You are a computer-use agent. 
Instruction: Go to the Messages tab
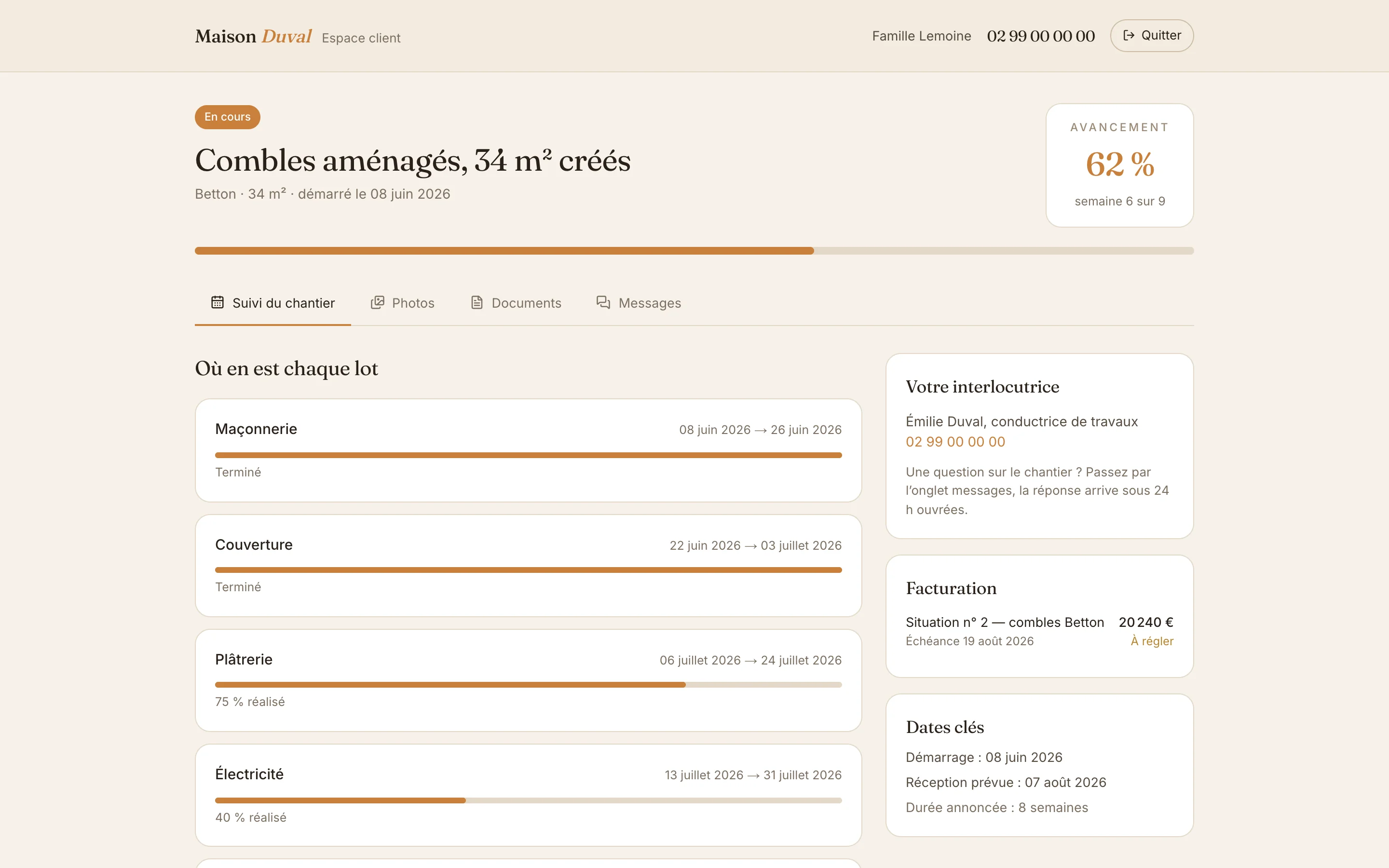click(x=639, y=303)
